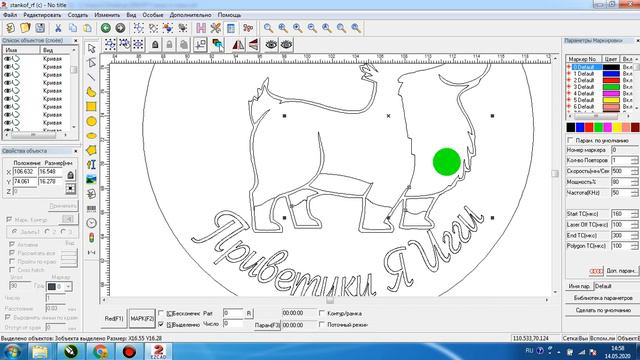Screen dimensions: 640x360
Task: Click the Start TC spinner arrows
Action: 634,214
